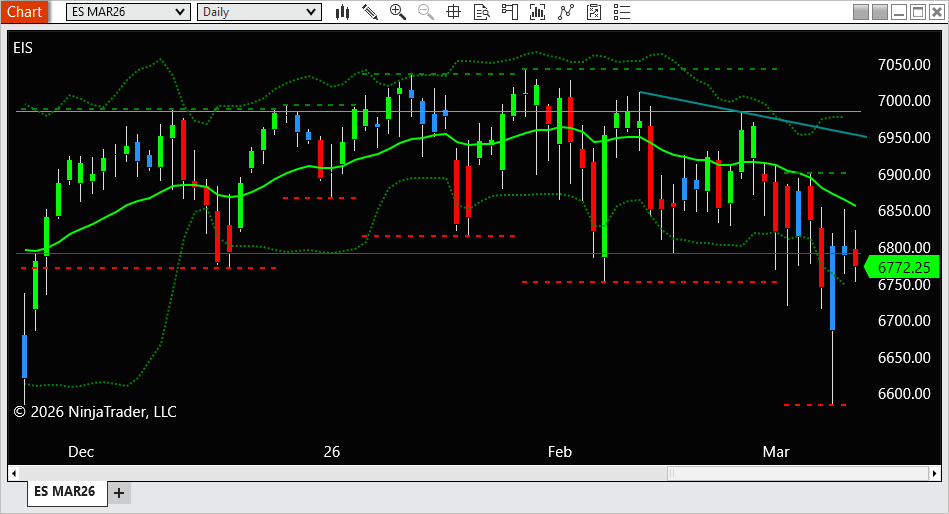The height and width of the screenshot is (514, 949).
Task: Click the 6950.00 price axis label
Action: (x=904, y=137)
